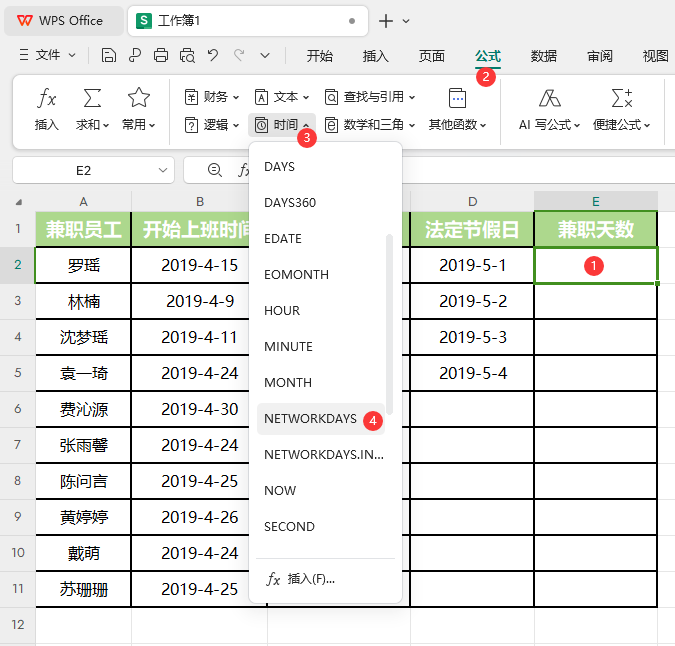Click the AutoSum sigma icon
The image size is (675, 646).
pyautogui.click(x=92, y=99)
